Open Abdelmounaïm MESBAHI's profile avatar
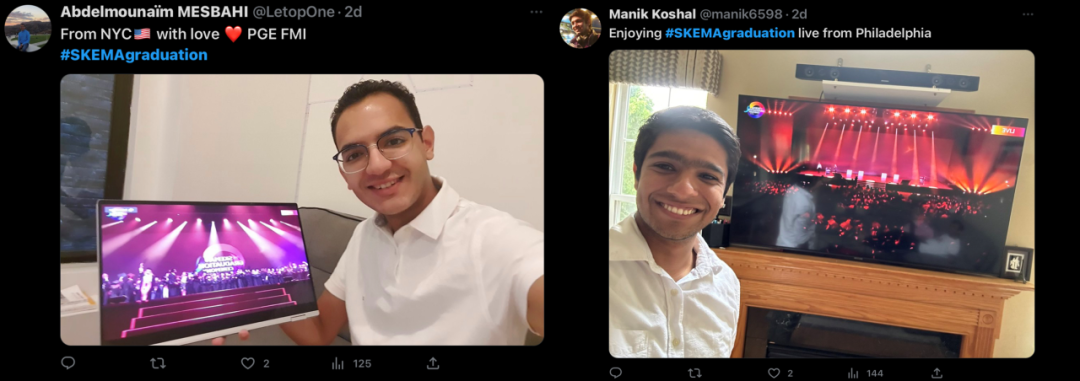This screenshot has width=1080, height=381. click(28, 28)
